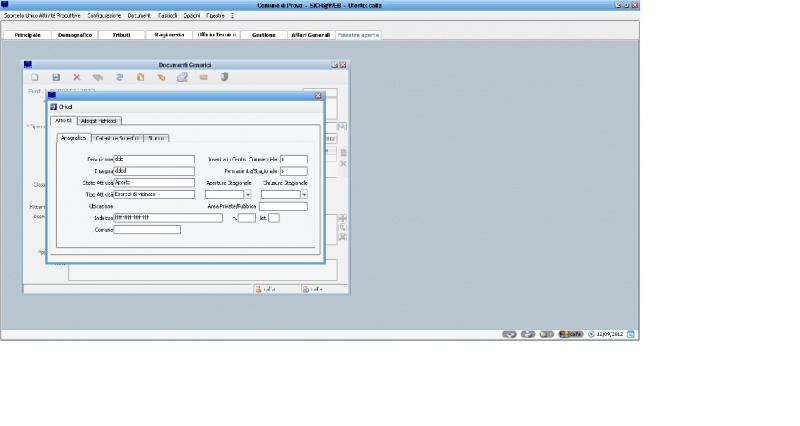Click the Area Privata/Pubblica field

point(283,207)
